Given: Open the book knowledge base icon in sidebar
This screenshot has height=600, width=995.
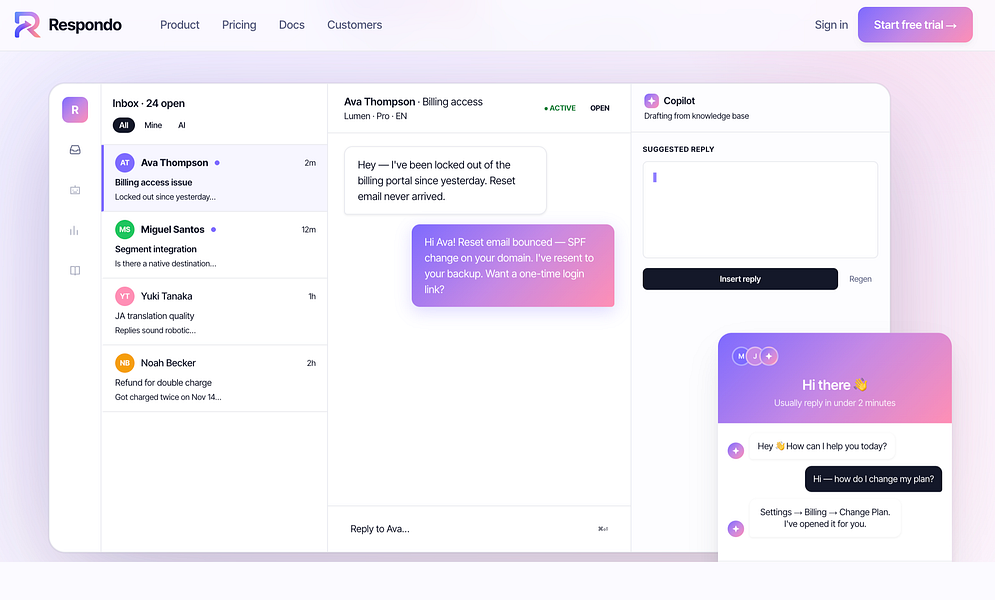Looking at the screenshot, I should [x=75, y=270].
